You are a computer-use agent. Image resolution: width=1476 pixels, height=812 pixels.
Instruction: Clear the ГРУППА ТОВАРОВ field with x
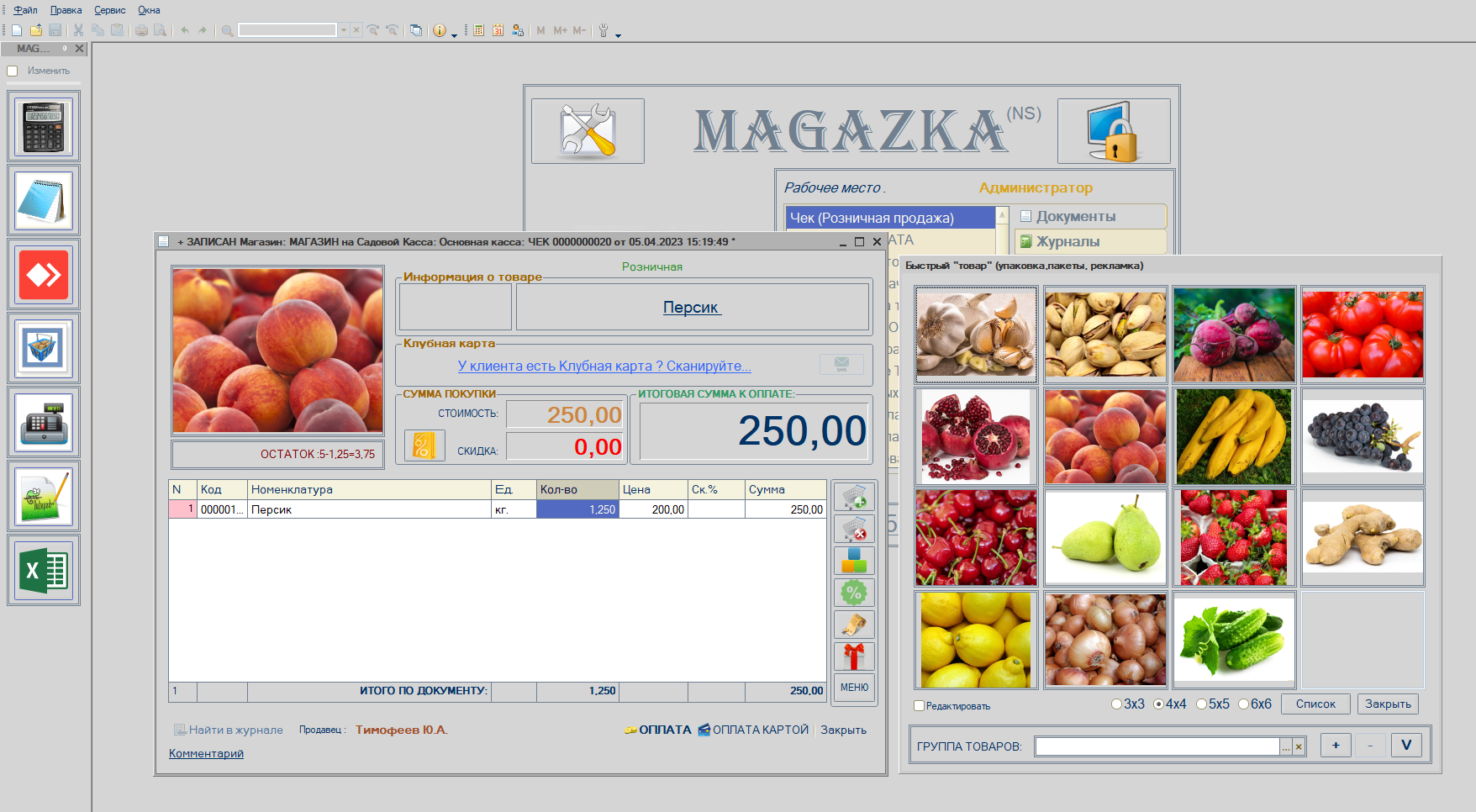pos(1299,746)
